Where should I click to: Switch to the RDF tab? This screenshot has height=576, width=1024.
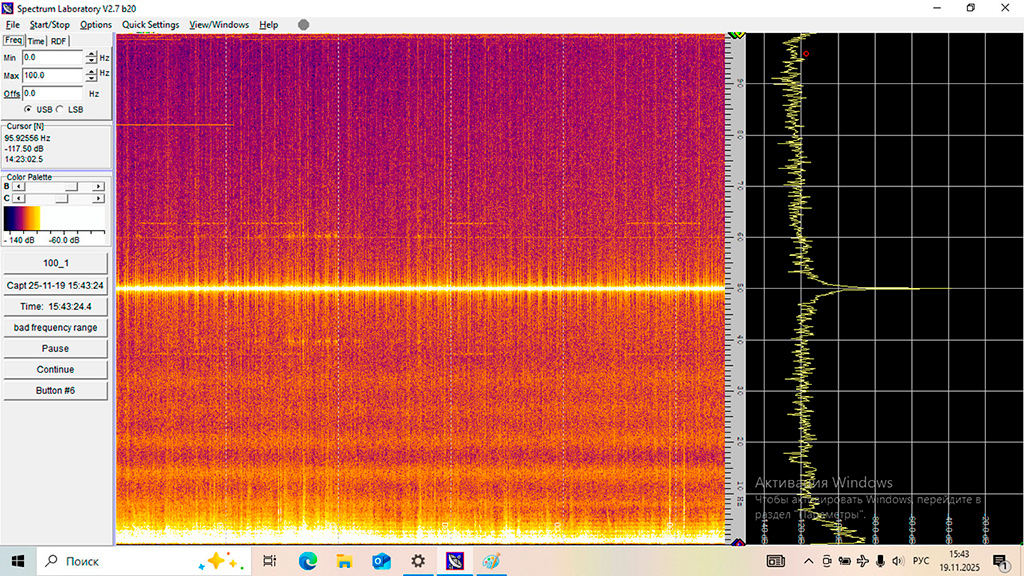point(57,41)
